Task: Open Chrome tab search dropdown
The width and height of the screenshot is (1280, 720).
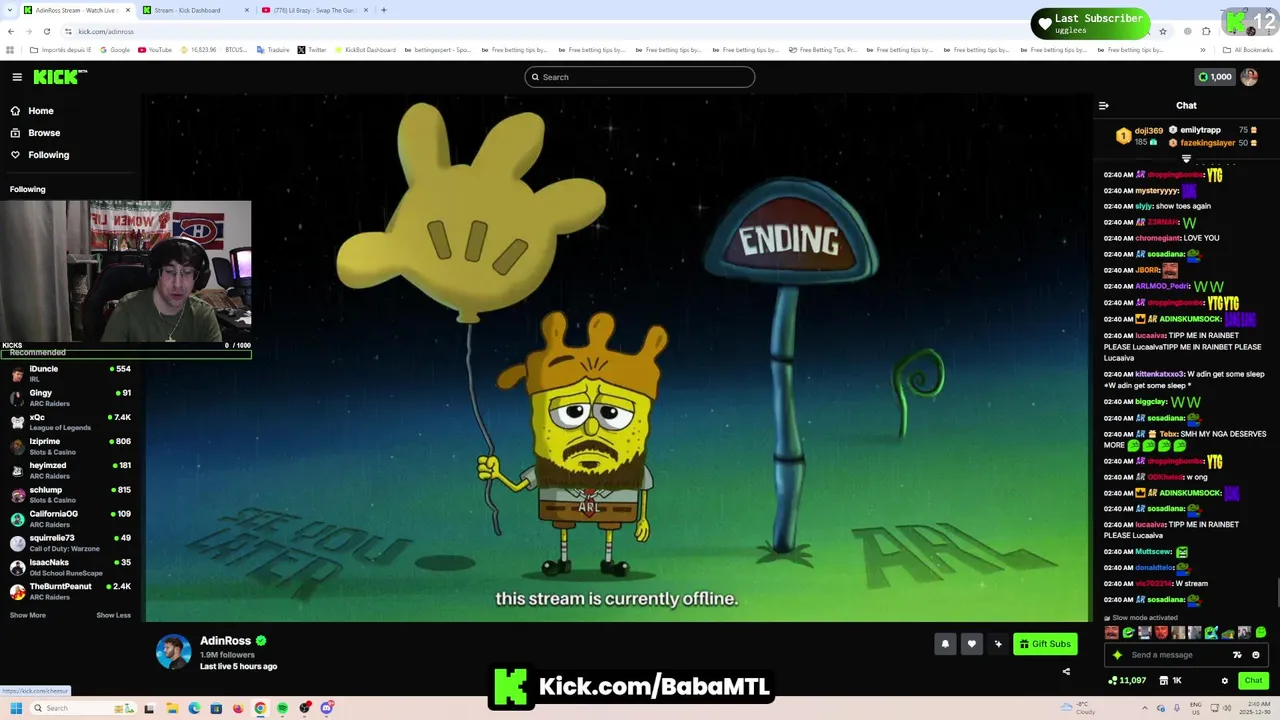Action: tap(10, 10)
